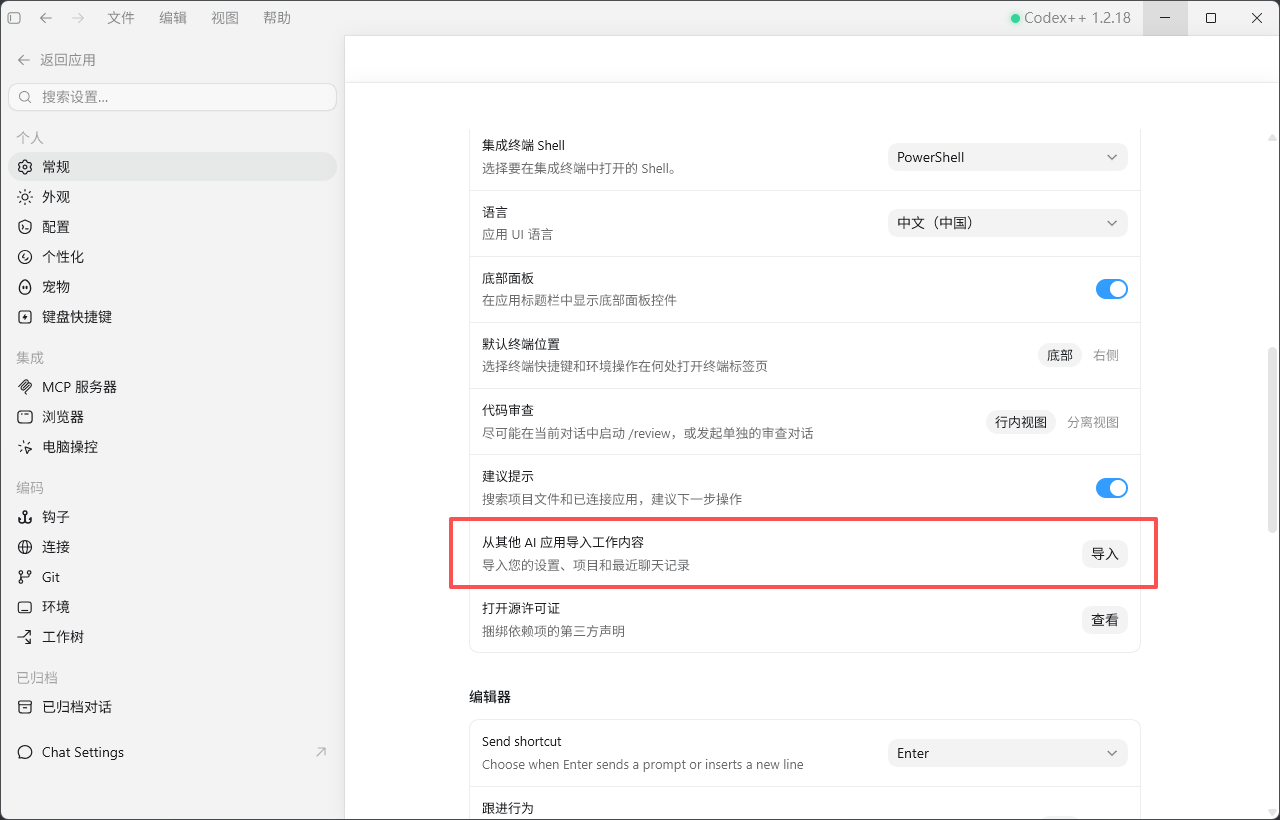Image resolution: width=1280 pixels, height=820 pixels.
Task: Click the Git branch icon
Action: 25,577
